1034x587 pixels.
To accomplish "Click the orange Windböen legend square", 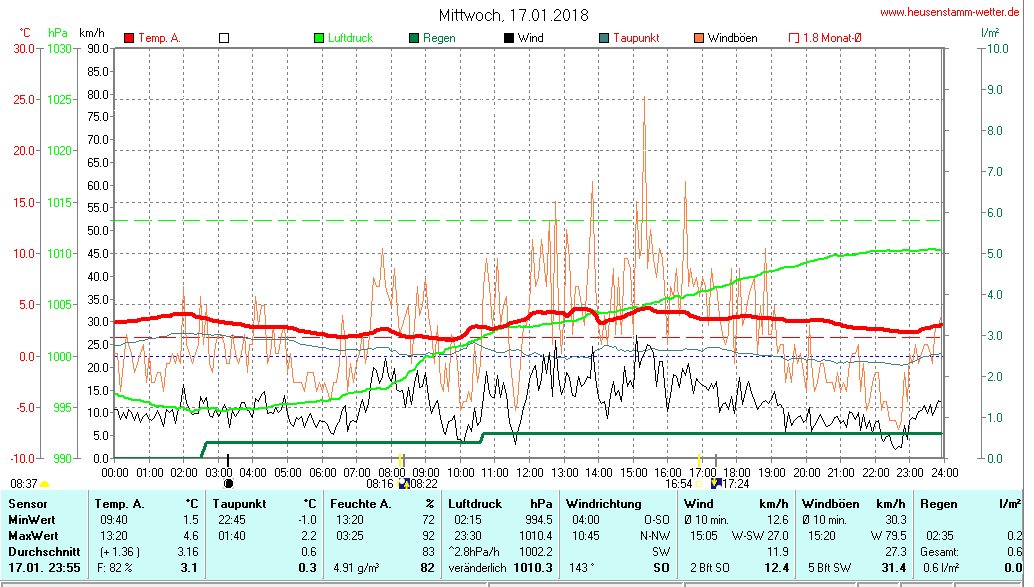I will click(x=698, y=38).
